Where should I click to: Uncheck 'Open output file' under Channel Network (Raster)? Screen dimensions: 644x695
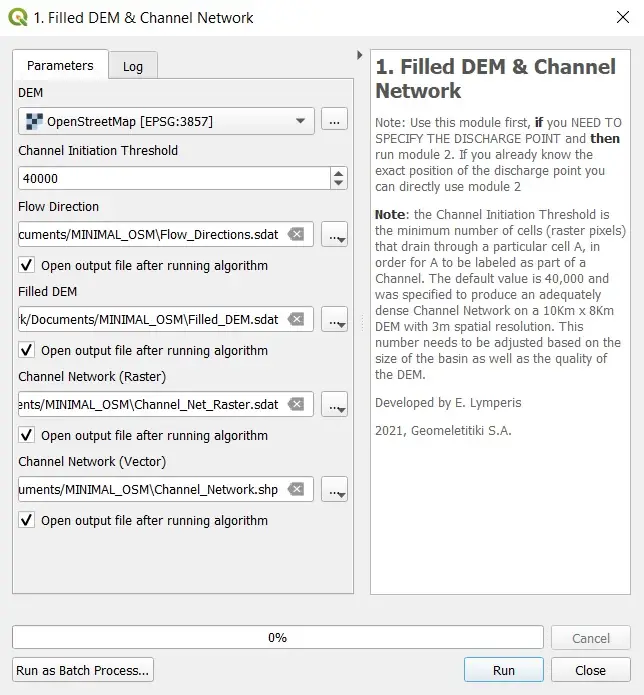click(27, 435)
